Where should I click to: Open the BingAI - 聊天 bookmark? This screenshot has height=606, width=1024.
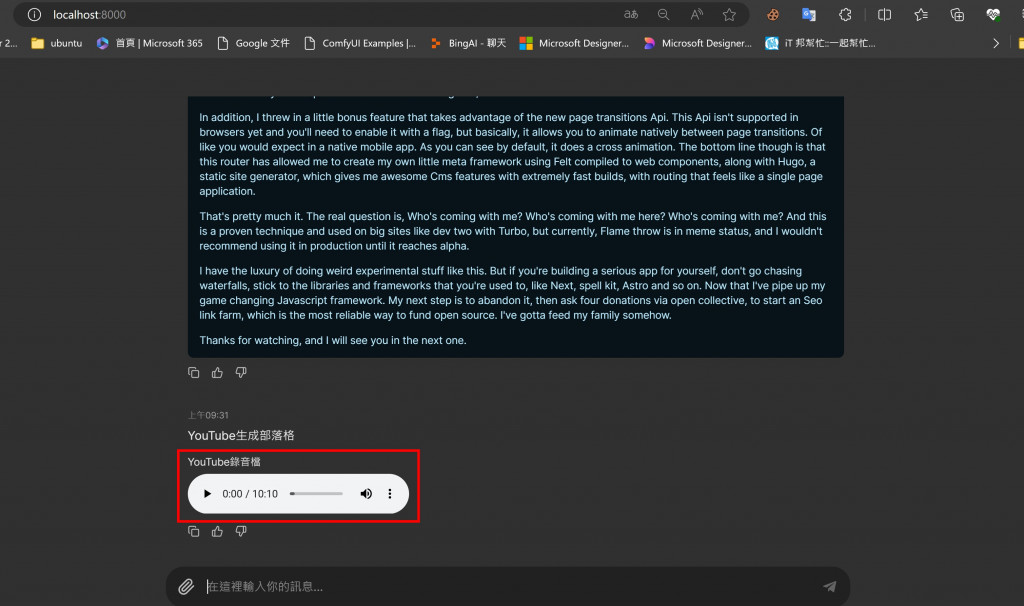point(468,43)
